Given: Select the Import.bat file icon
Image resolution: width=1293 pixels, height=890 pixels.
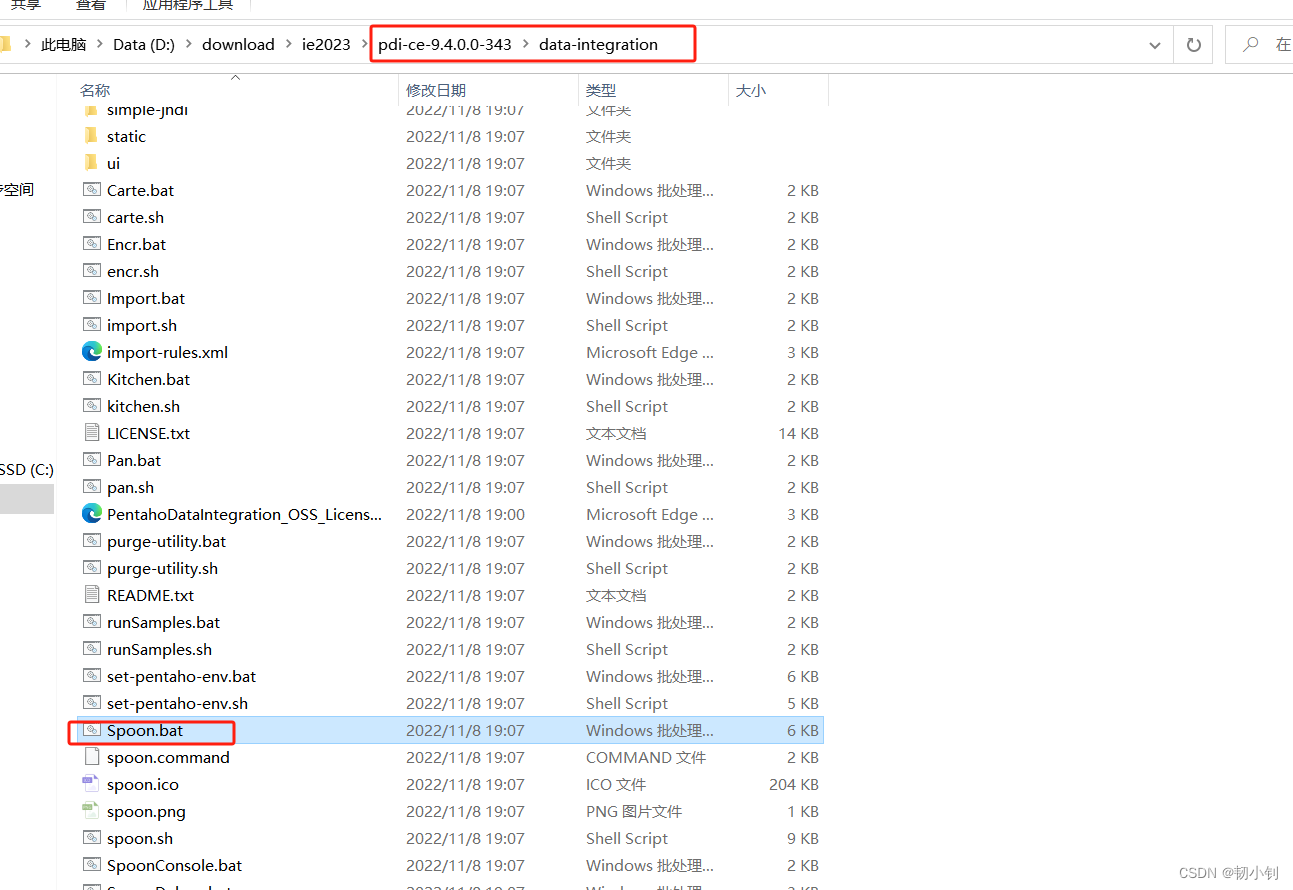Looking at the screenshot, I should (91, 298).
